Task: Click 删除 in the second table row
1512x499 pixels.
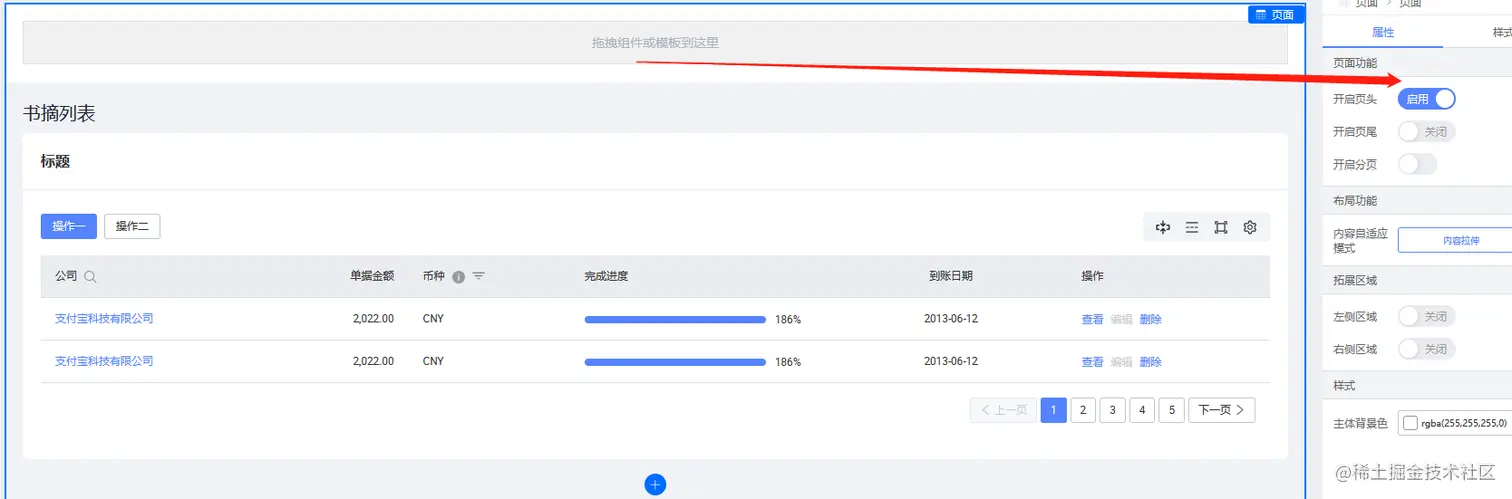Action: [1150, 362]
